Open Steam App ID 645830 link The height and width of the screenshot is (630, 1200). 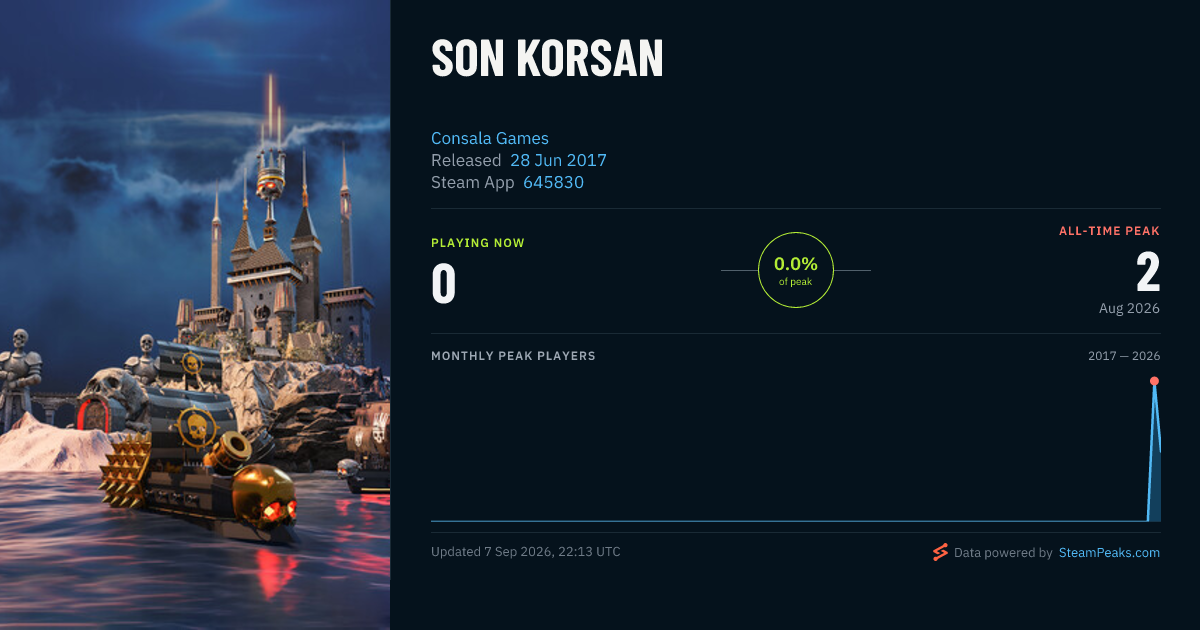(x=553, y=182)
